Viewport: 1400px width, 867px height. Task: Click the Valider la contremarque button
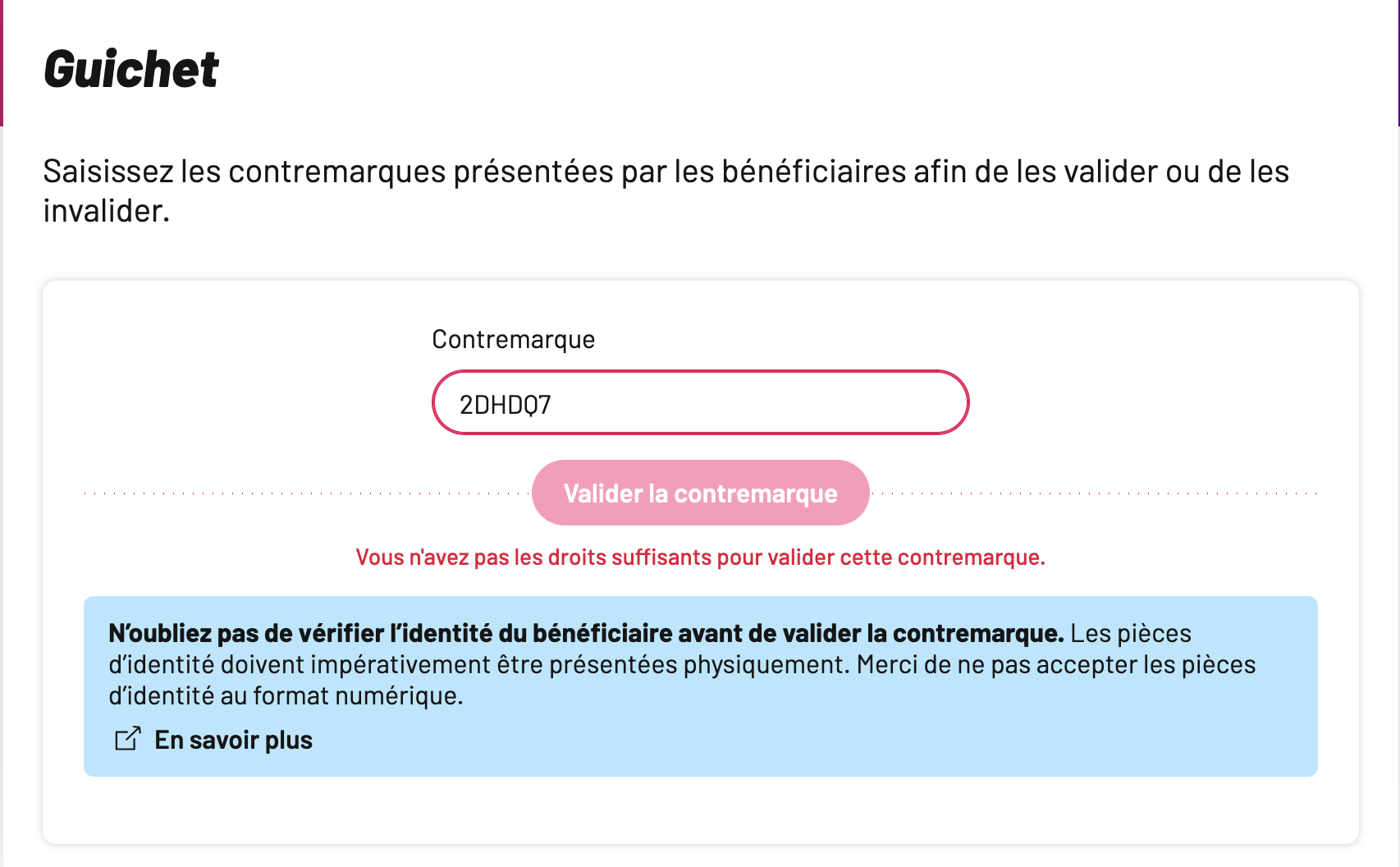click(700, 493)
